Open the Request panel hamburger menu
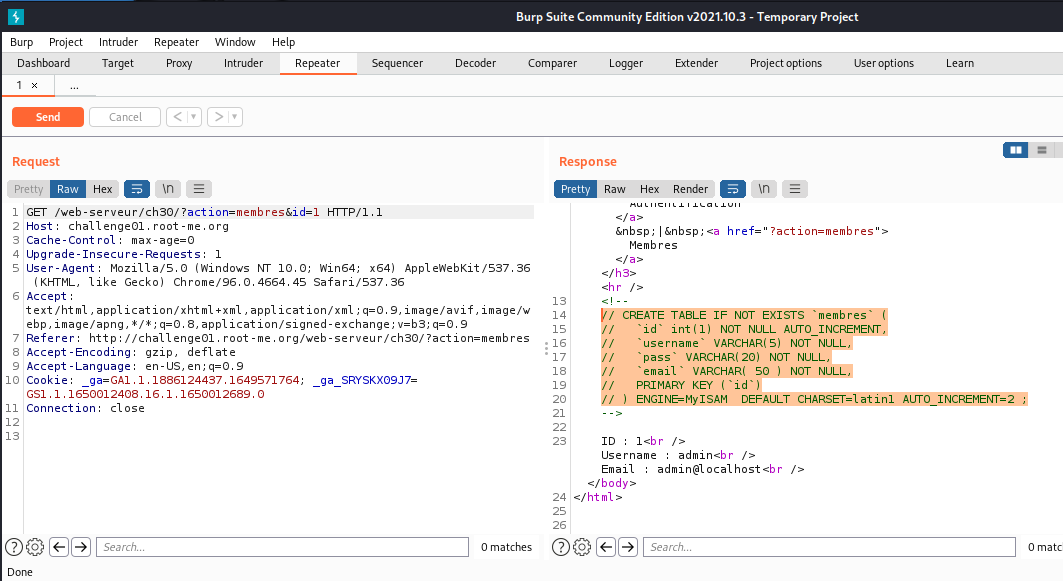Screen dimensions: 1063x581 [x=199, y=189]
